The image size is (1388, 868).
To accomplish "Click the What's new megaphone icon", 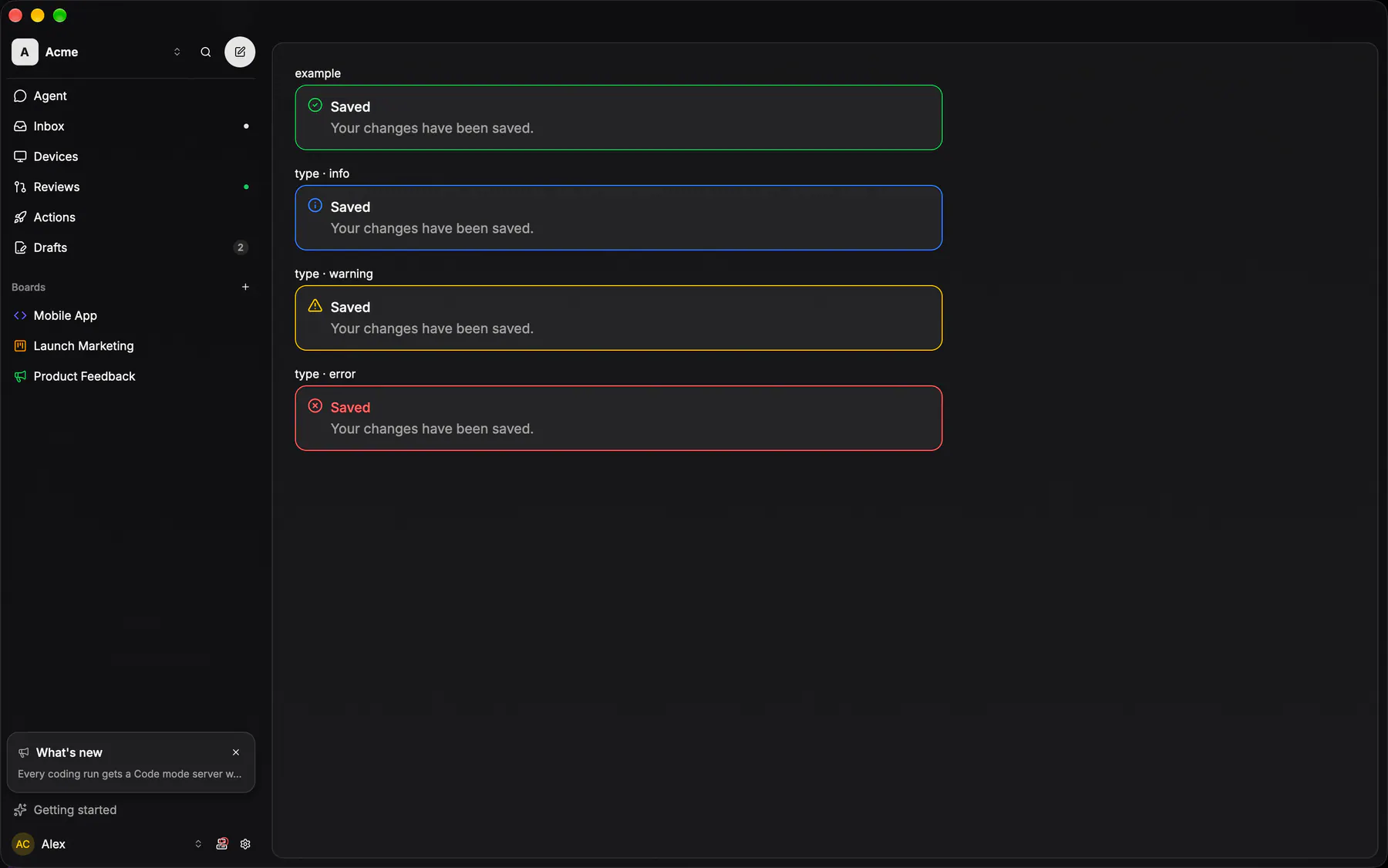I will pos(24,752).
